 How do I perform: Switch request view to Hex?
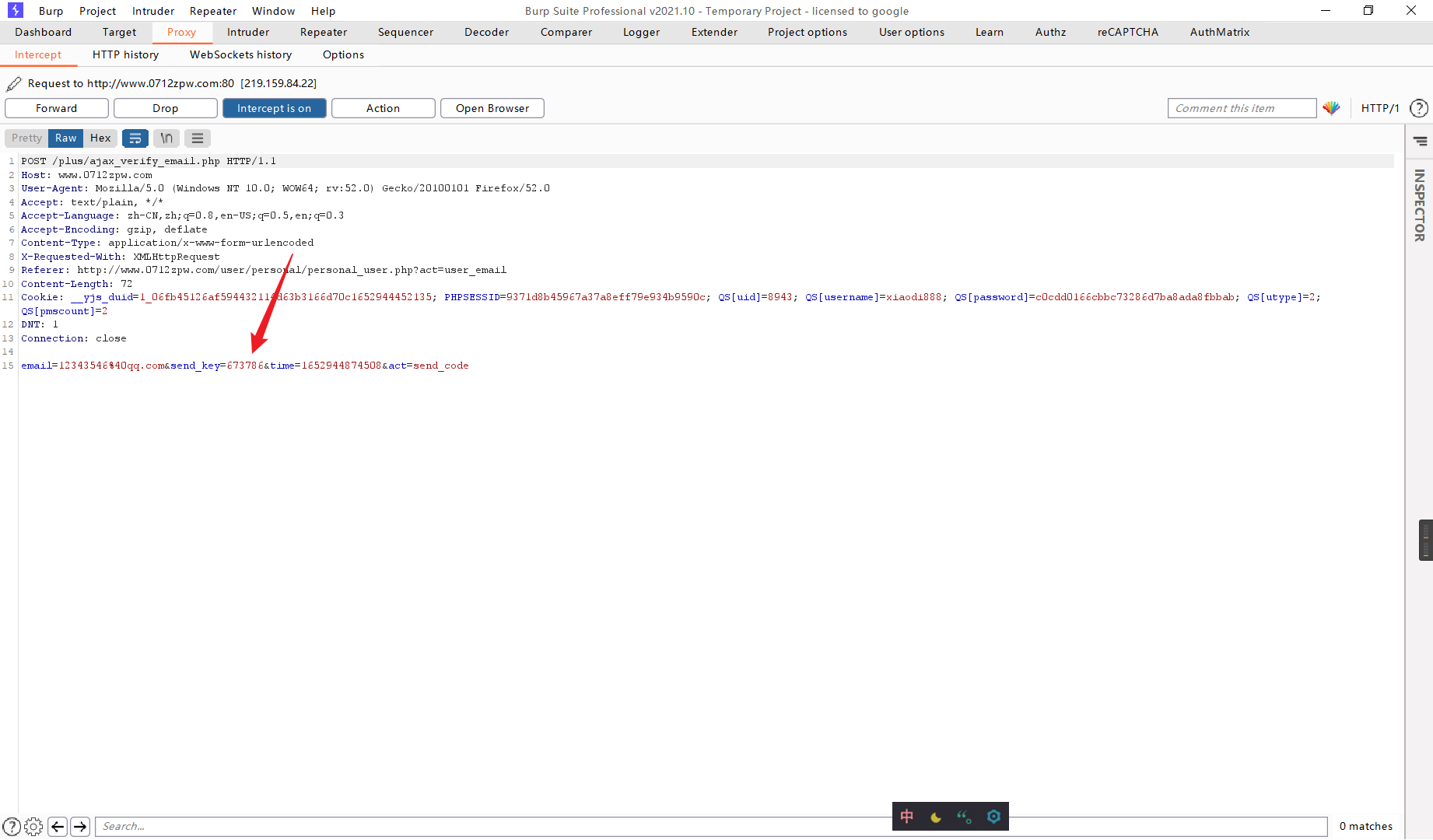click(100, 138)
